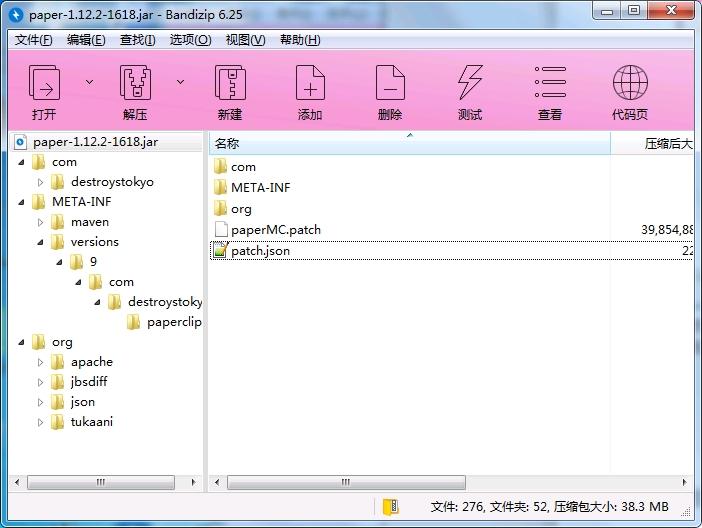Click the Extract (解压) toolbar icon
702x528 pixels.
click(x=135, y=82)
